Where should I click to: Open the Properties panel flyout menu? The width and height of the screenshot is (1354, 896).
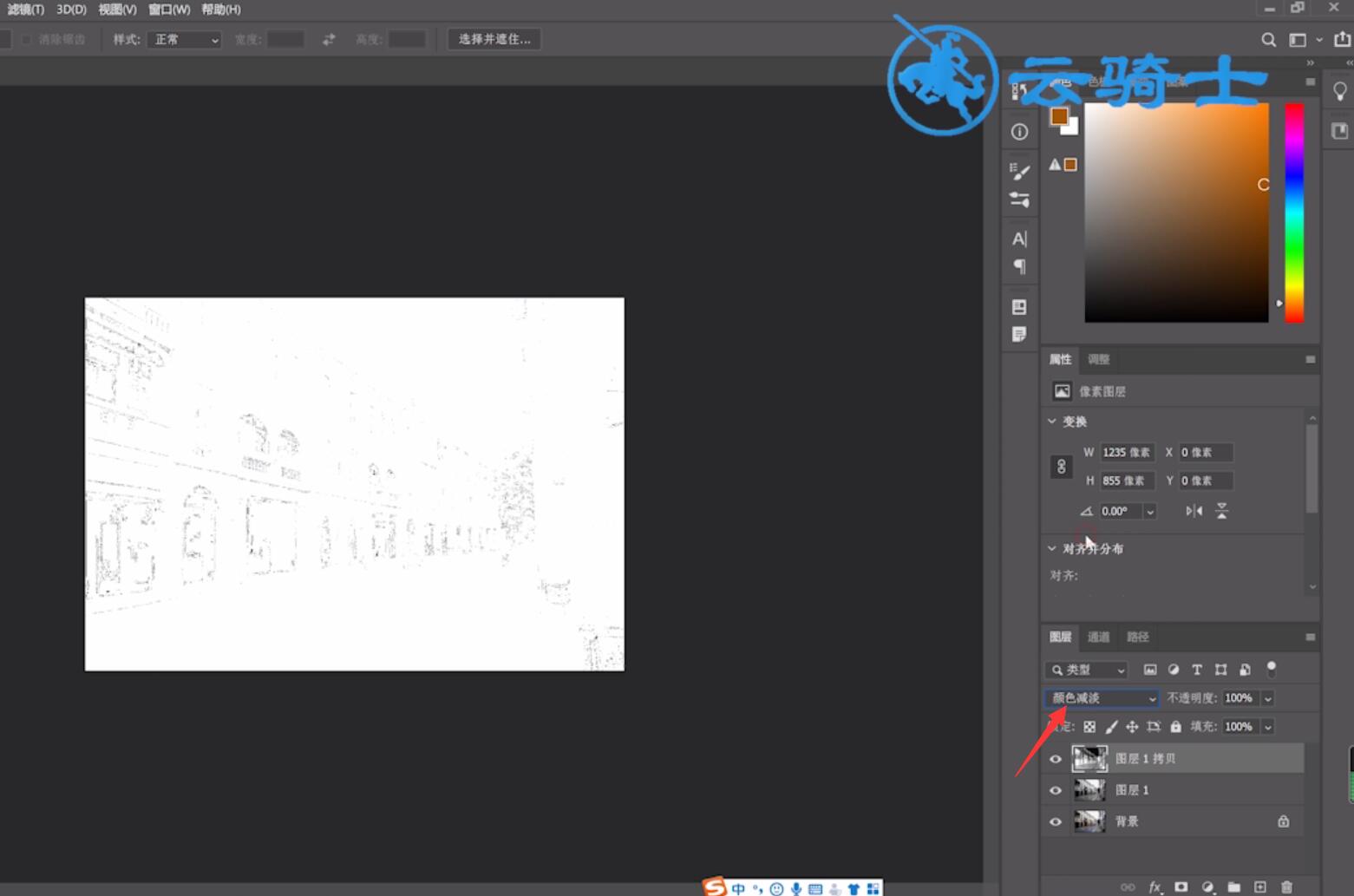click(x=1310, y=359)
